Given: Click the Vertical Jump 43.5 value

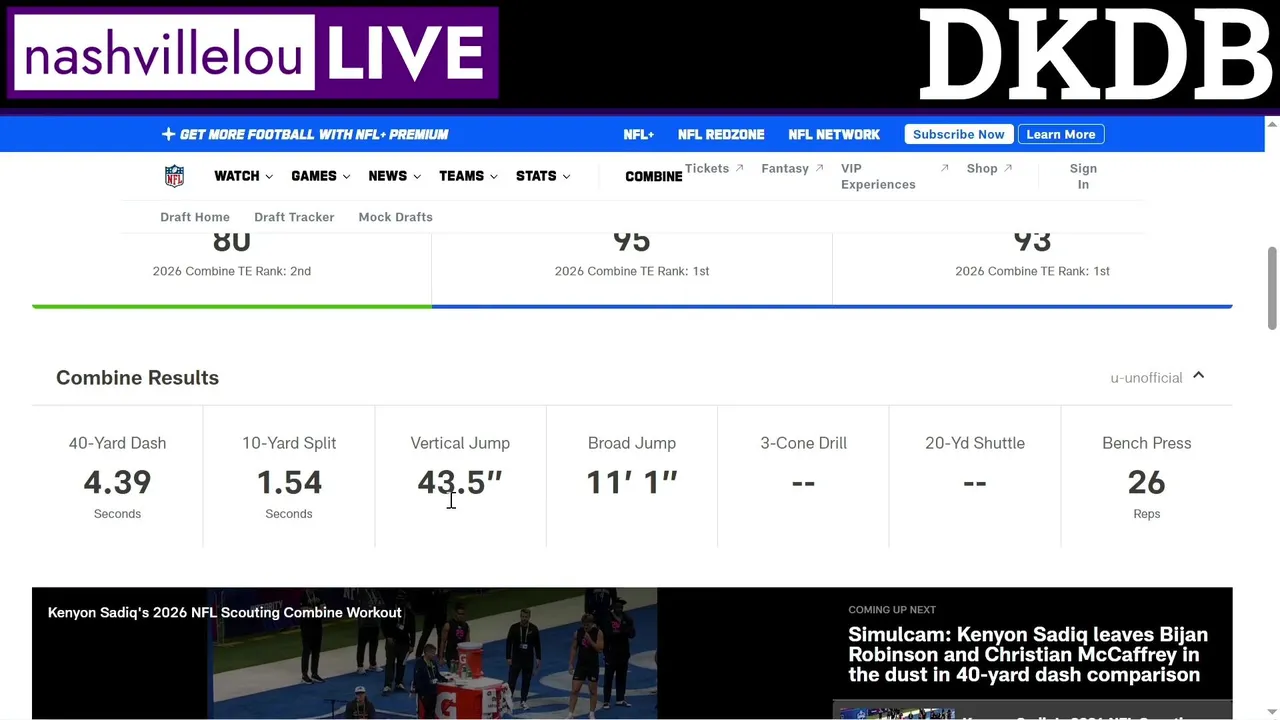Looking at the screenshot, I should (460, 483).
